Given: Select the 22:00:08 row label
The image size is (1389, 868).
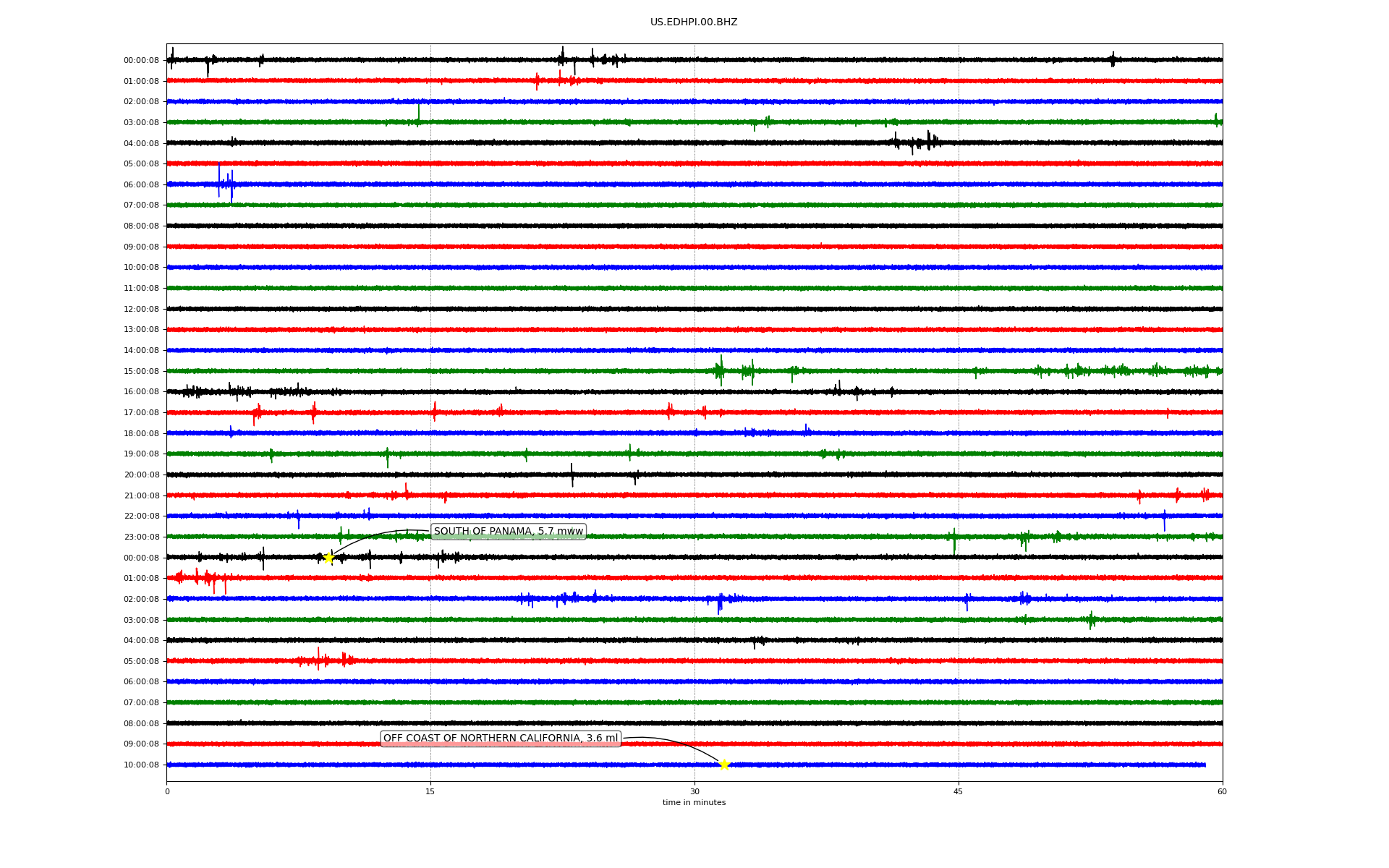Looking at the screenshot, I should pyautogui.click(x=141, y=516).
